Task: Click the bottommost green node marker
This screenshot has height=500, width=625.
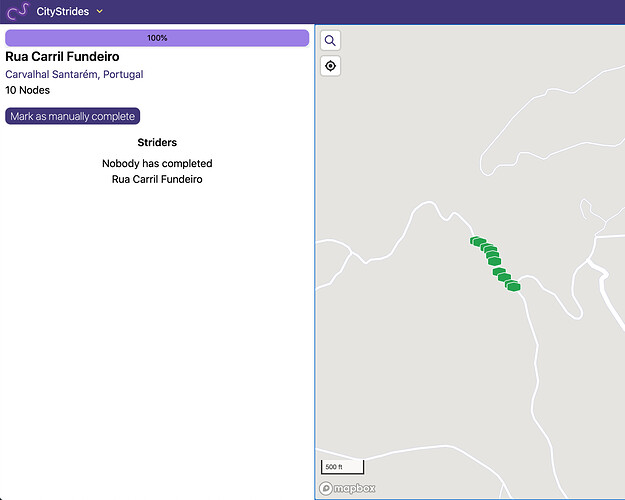Action: [x=514, y=286]
